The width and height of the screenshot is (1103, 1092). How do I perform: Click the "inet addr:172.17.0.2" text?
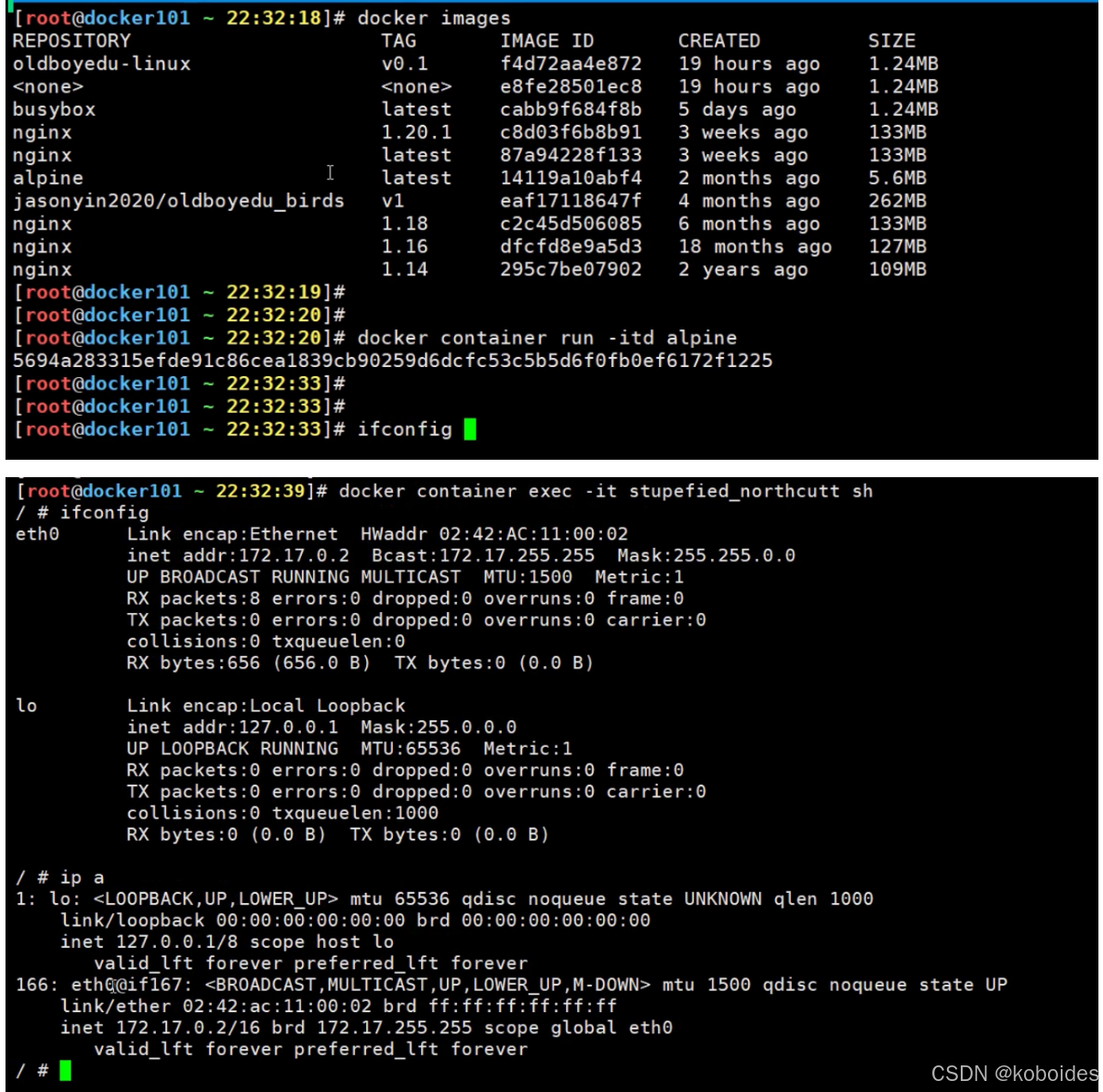click(x=239, y=555)
